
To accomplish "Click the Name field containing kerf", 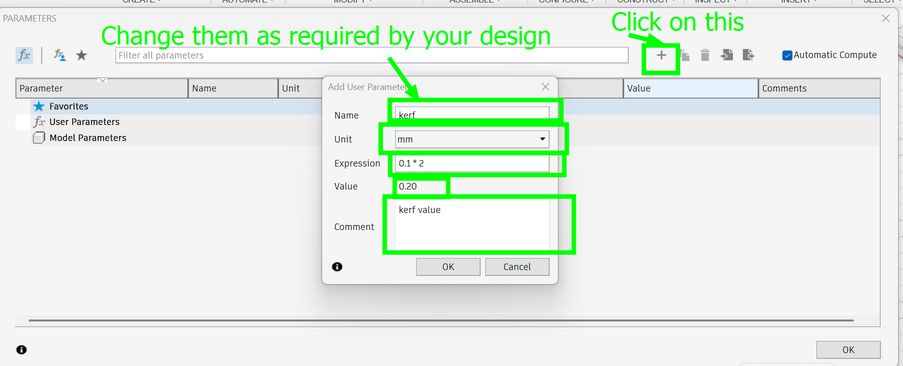I will coord(472,115).
